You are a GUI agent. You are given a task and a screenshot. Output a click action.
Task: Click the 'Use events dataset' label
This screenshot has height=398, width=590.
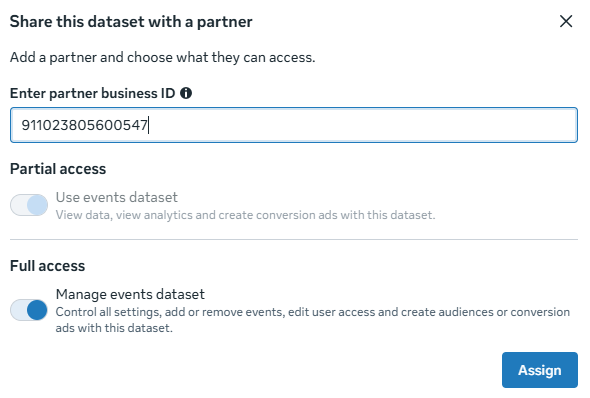[117, 197]
